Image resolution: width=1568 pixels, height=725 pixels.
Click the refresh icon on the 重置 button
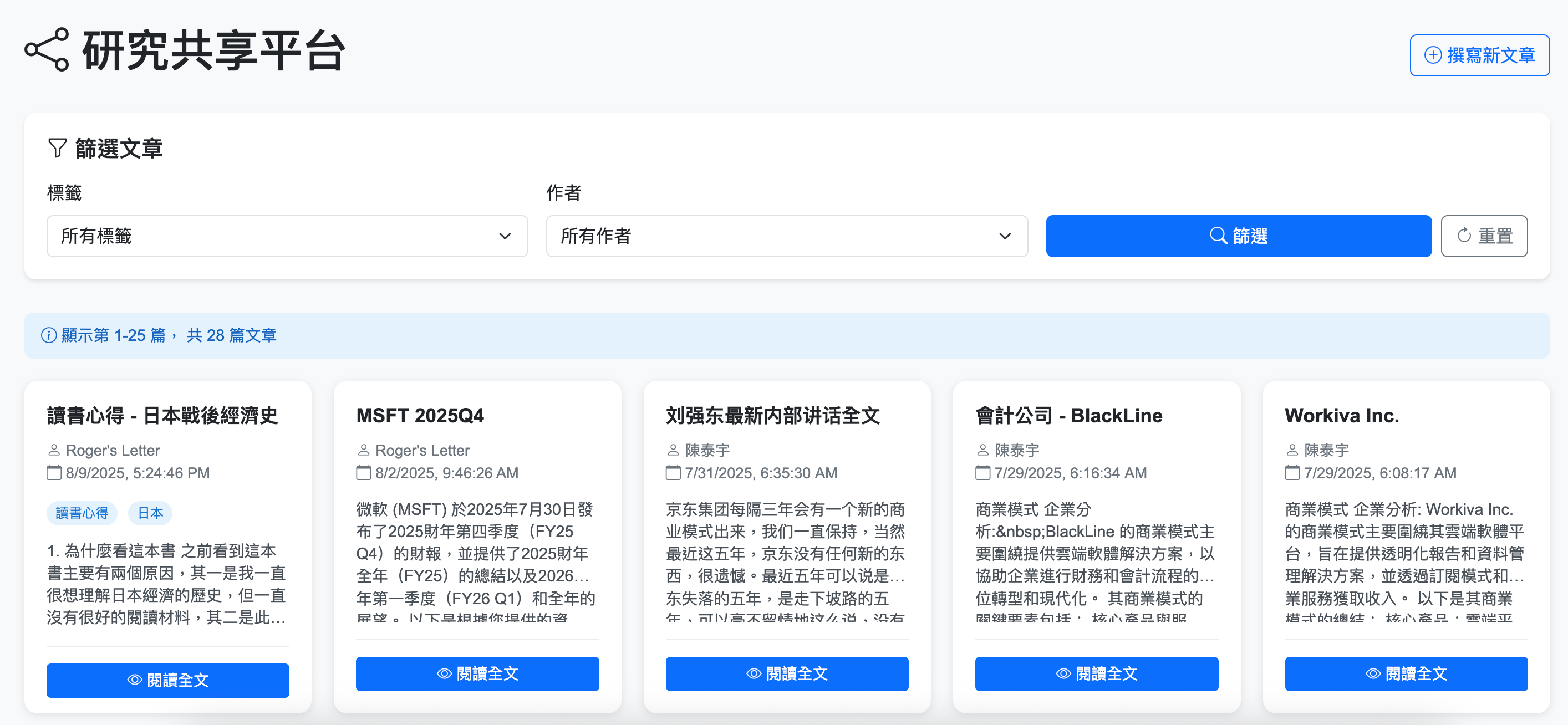tap(1464, 236)
